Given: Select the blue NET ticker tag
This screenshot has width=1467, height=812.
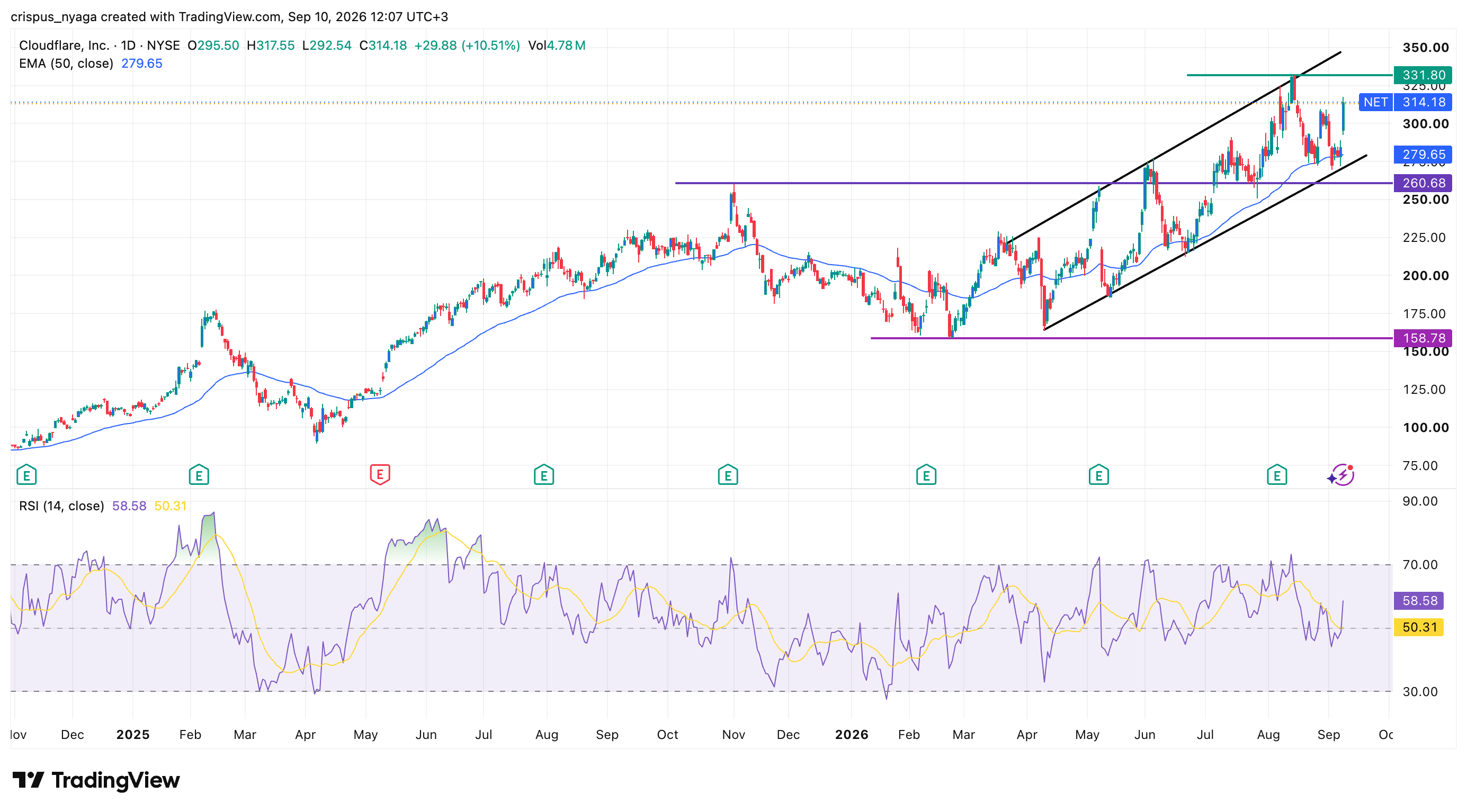Looking at the screenshot, I should [x=1375, y=102].
